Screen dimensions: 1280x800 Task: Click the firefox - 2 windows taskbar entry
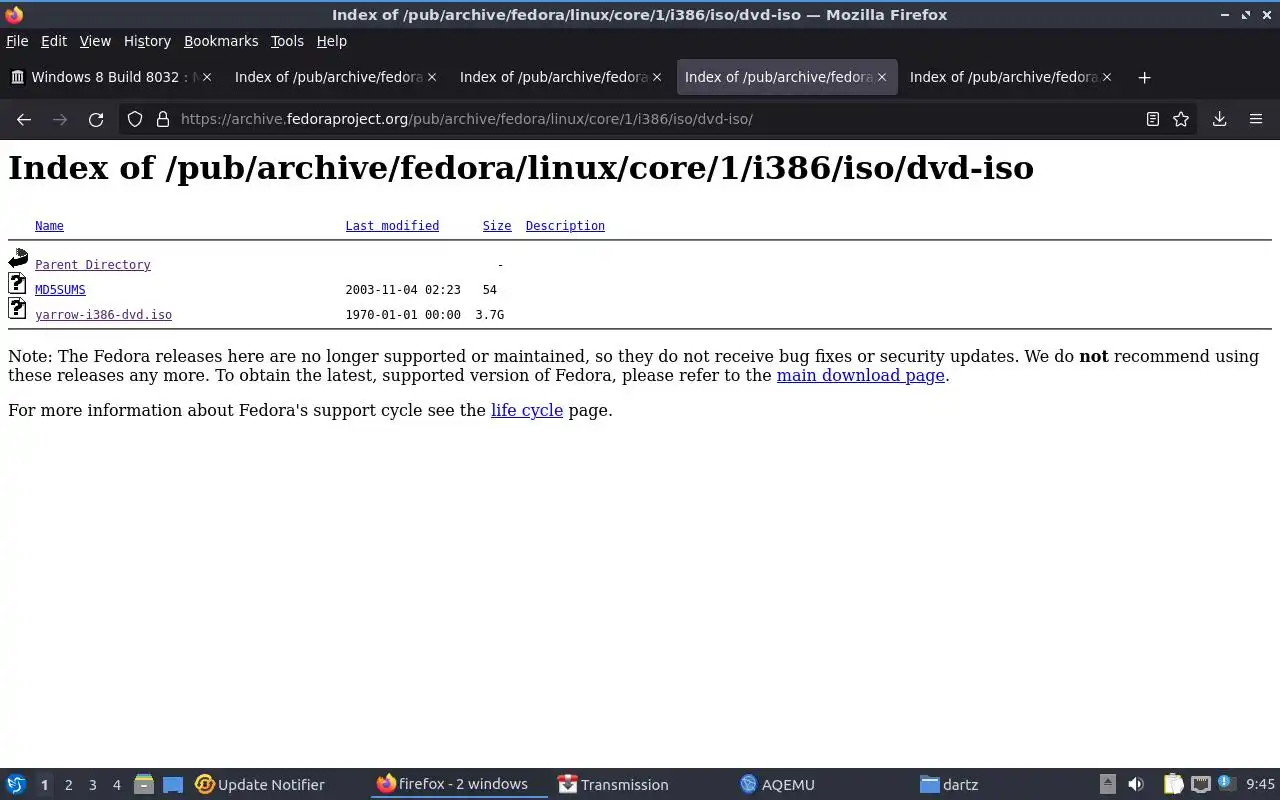pos(460,785)
